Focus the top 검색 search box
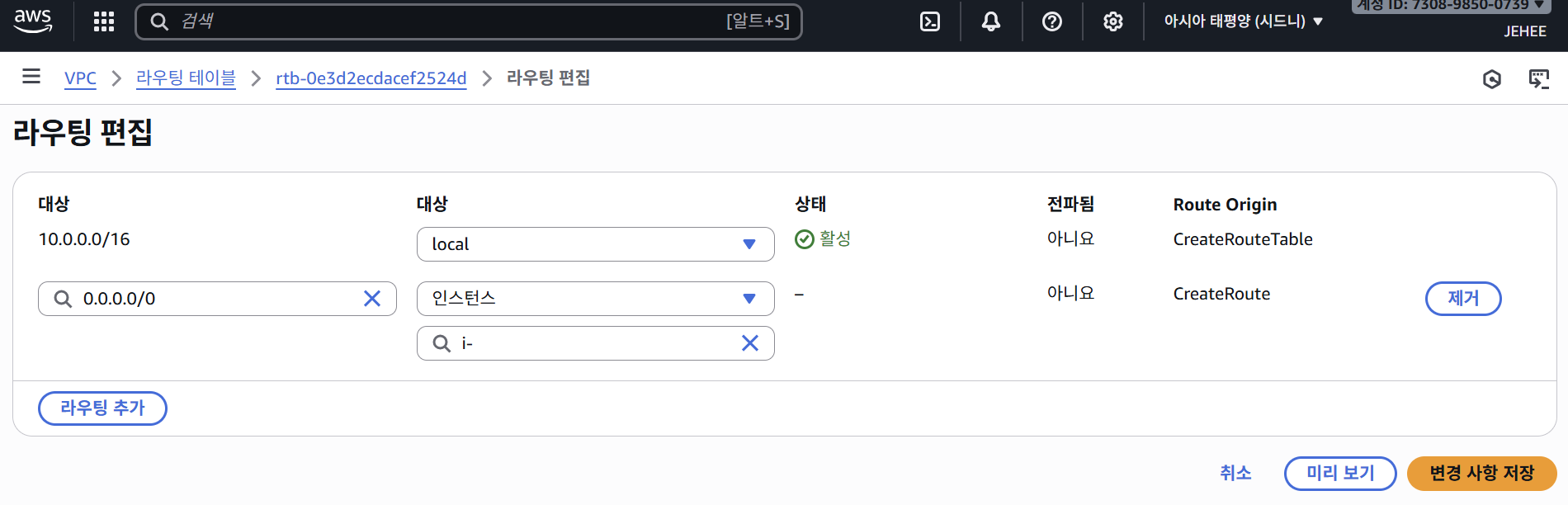The image size is (1568, 505). tap(446, 21)
